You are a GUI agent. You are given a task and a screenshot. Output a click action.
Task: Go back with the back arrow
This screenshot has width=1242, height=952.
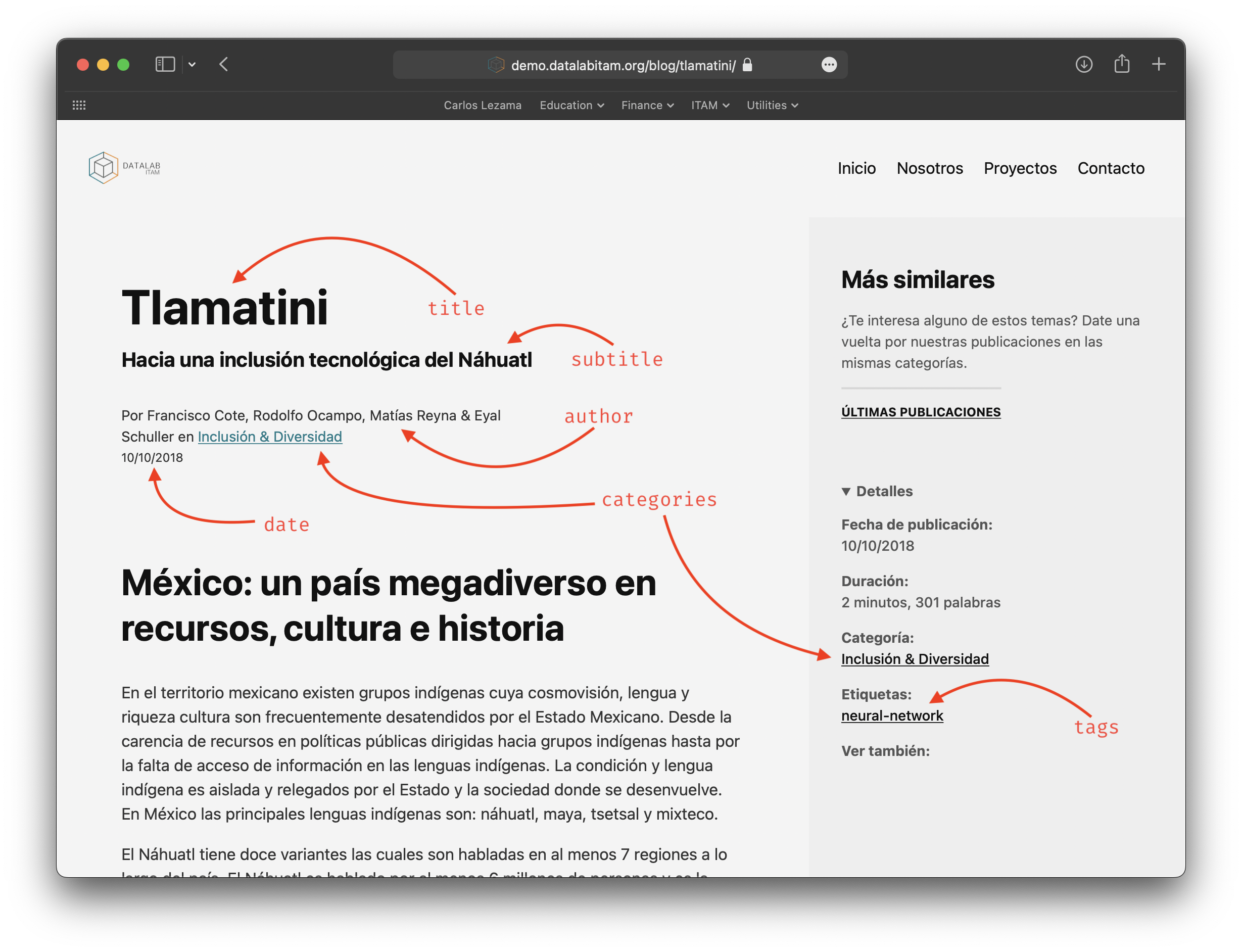click(x=224, y=64)
